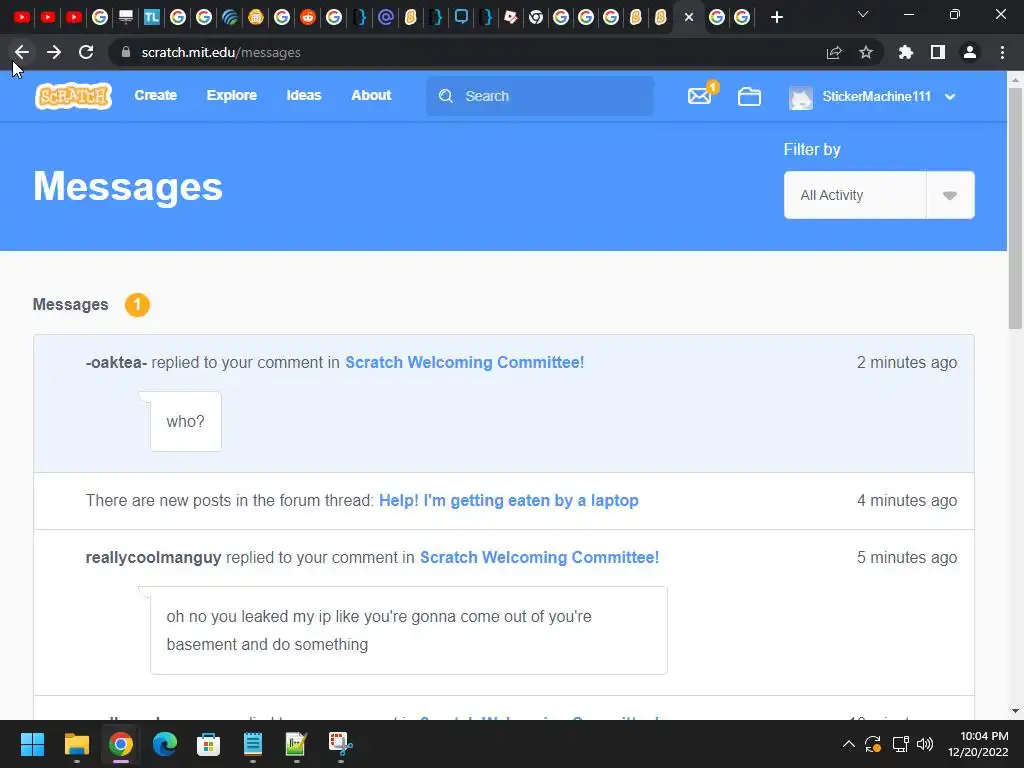Open the My Stuff folder icon

click(749, 97)
